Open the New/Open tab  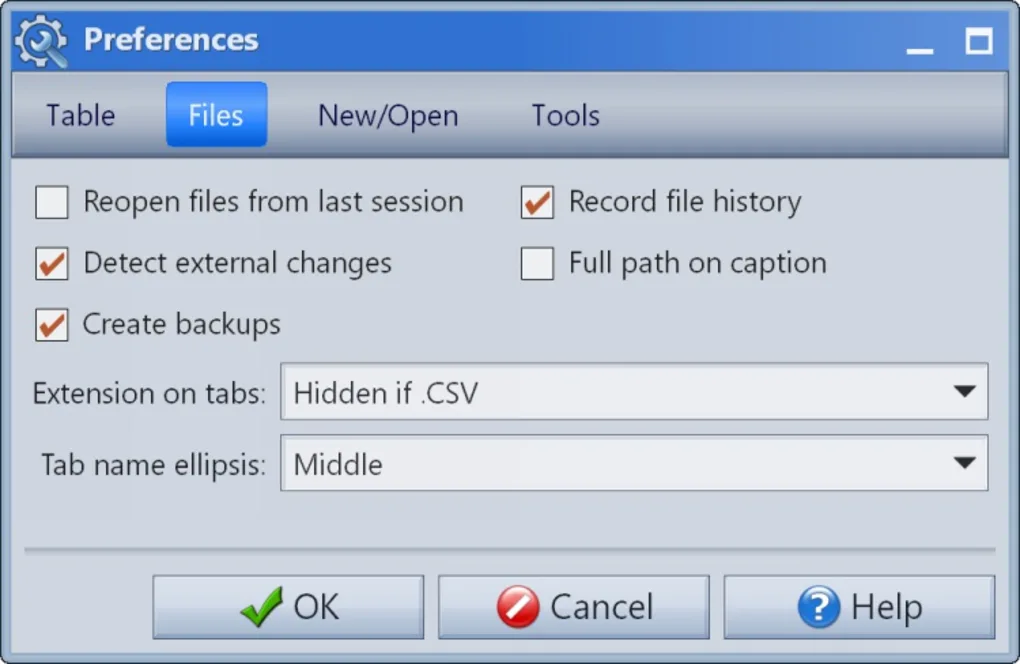[388, 115]
